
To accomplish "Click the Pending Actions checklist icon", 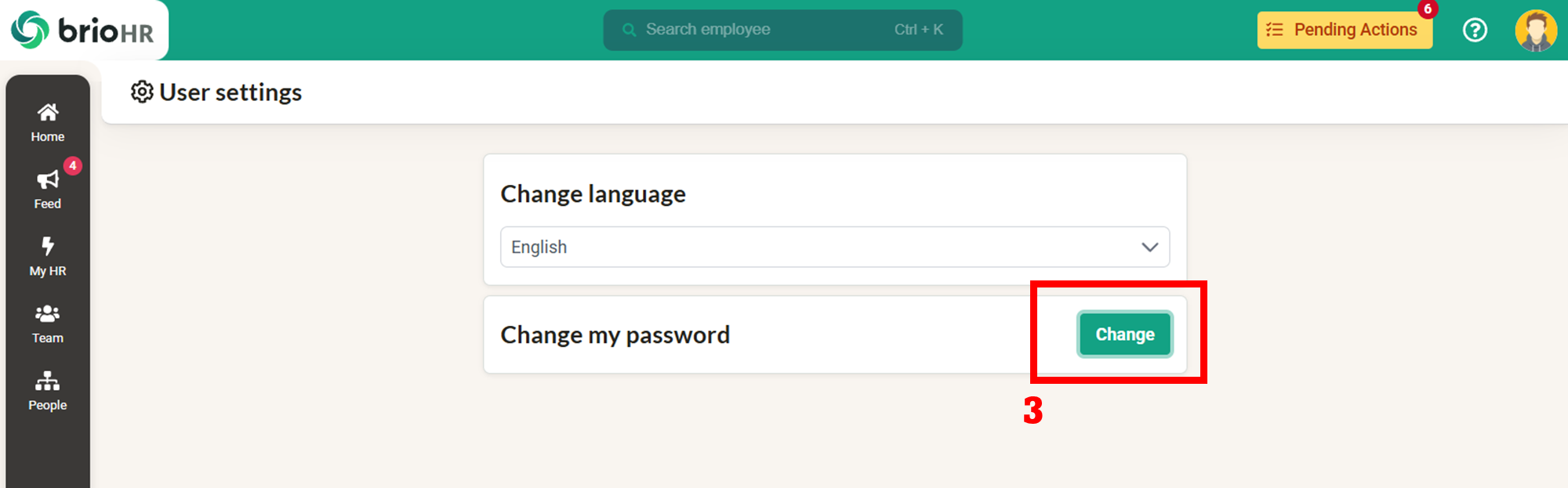I will [x=1275, y=30].
